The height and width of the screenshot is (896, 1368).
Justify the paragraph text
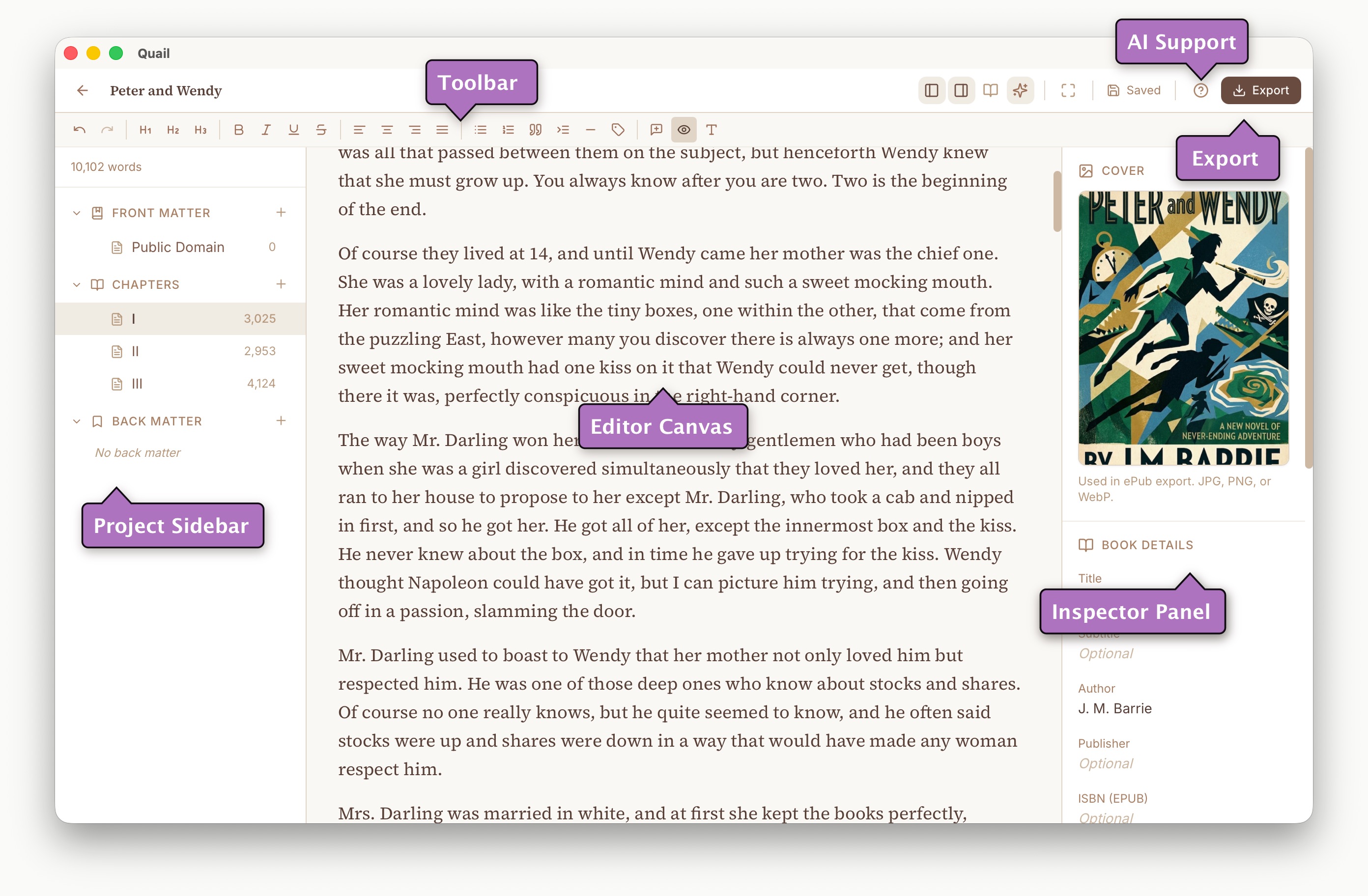[442, 130]
